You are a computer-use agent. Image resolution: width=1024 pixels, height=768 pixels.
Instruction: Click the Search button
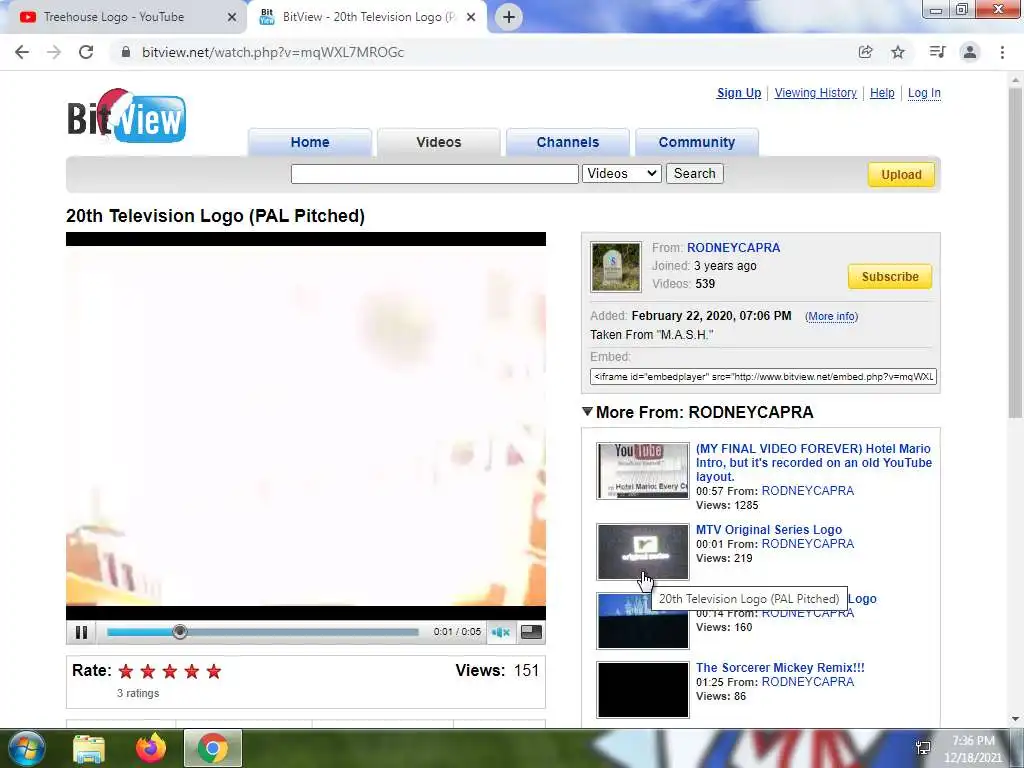(x=695, y=174)
